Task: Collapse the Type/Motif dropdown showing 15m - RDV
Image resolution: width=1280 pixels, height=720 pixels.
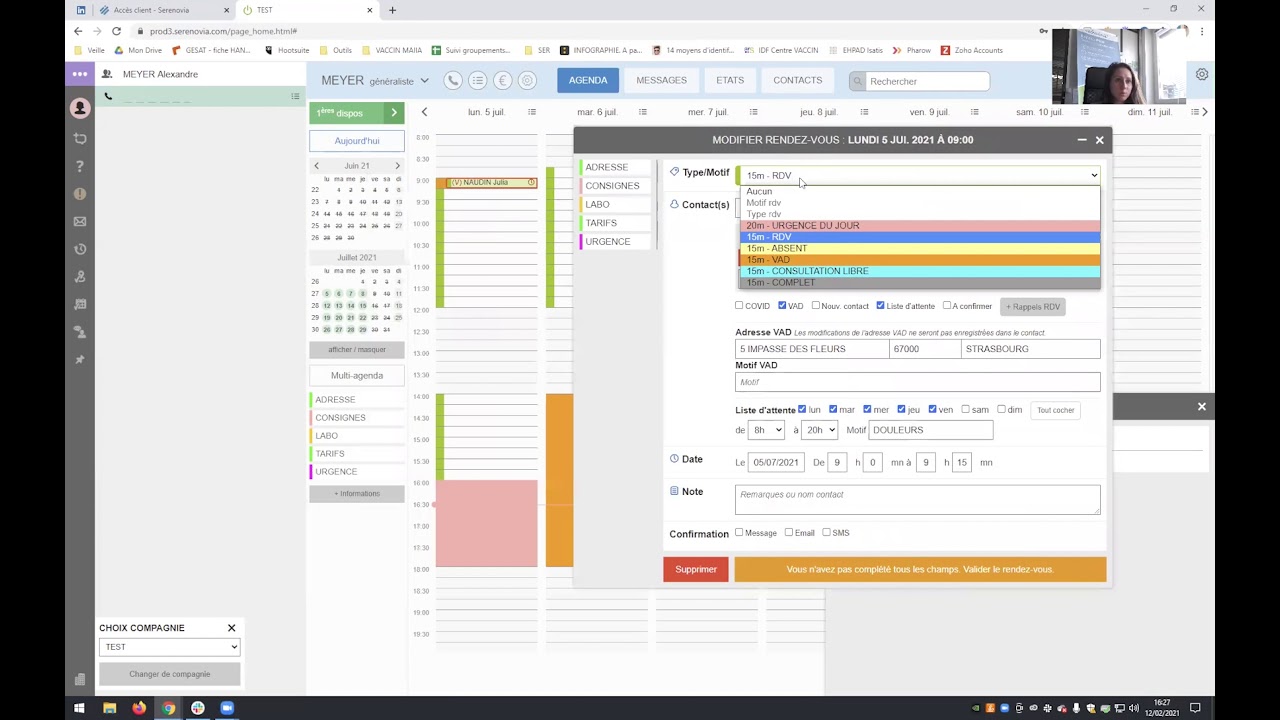Action: 918,176
